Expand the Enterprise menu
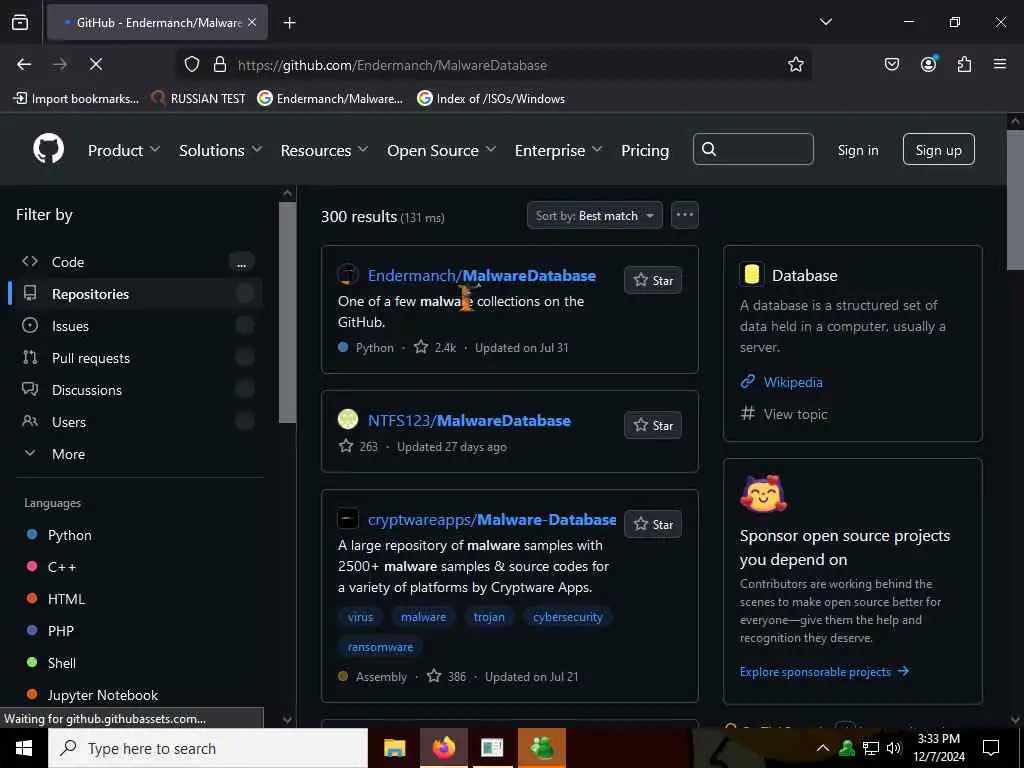 tap(558, 150)
